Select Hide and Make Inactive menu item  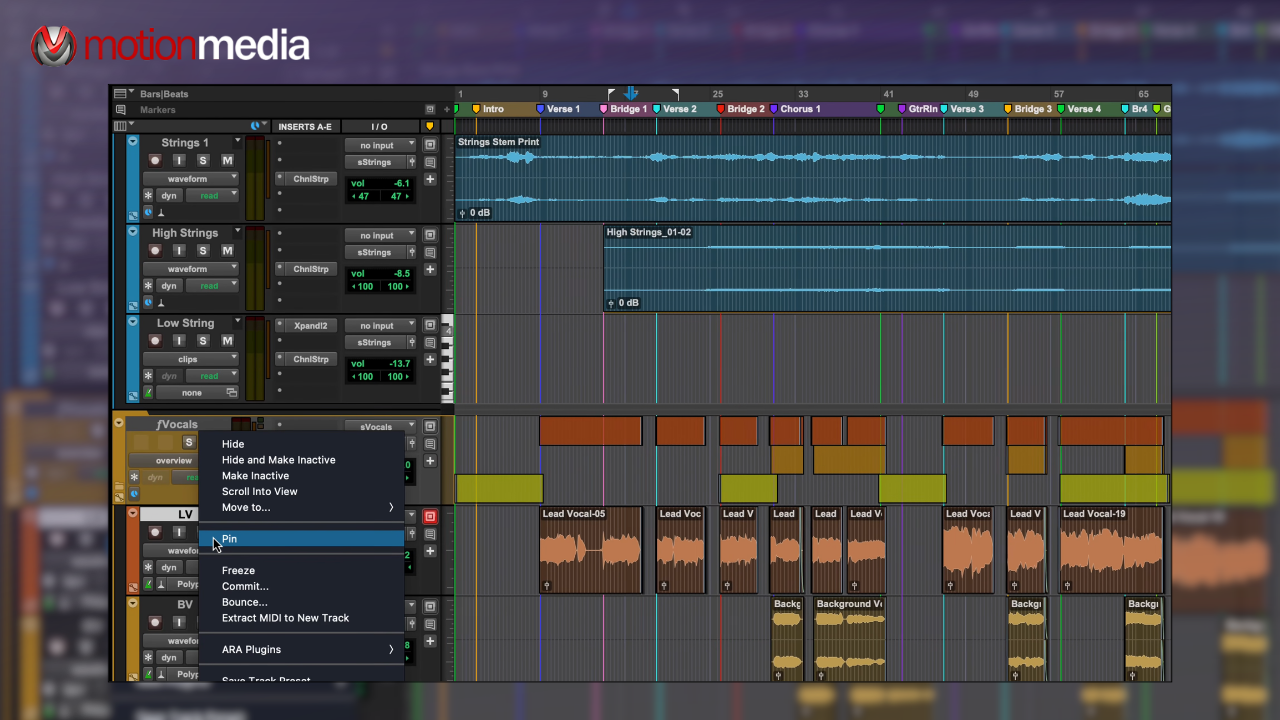(279, 460)
